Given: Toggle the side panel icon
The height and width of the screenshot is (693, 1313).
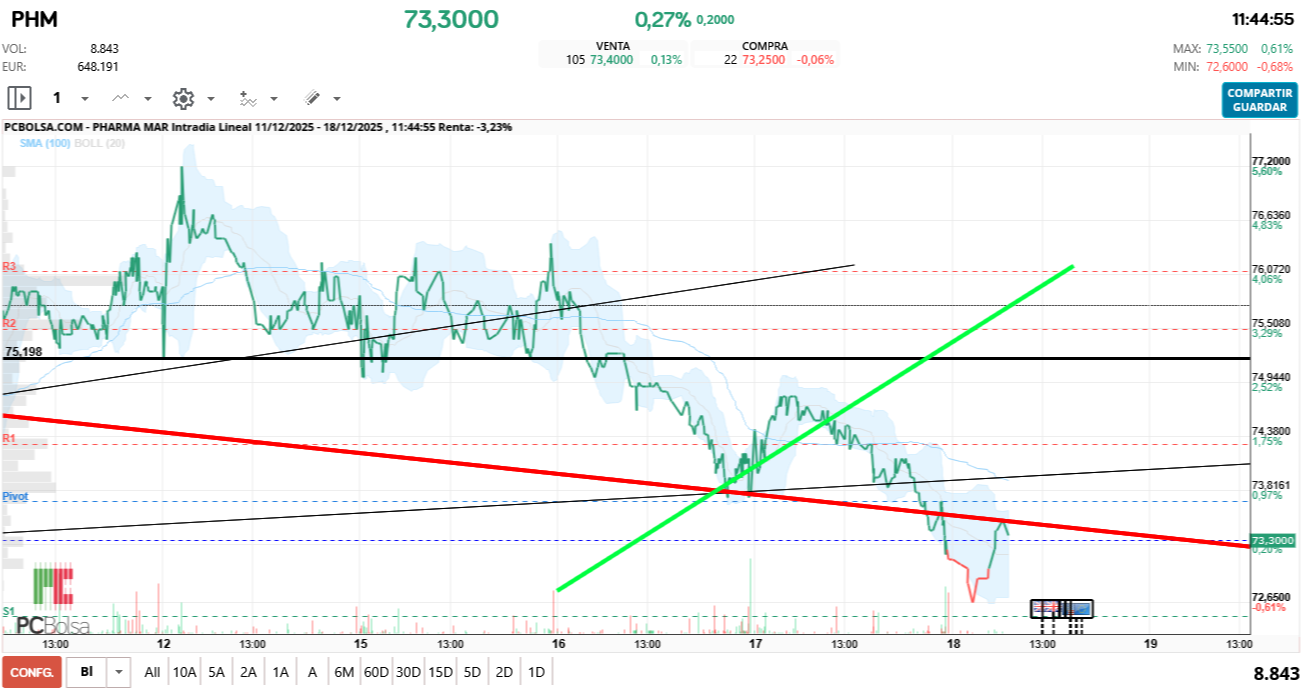Looking at the screenshot, I should pyautogui.click(x=20, y=98).
